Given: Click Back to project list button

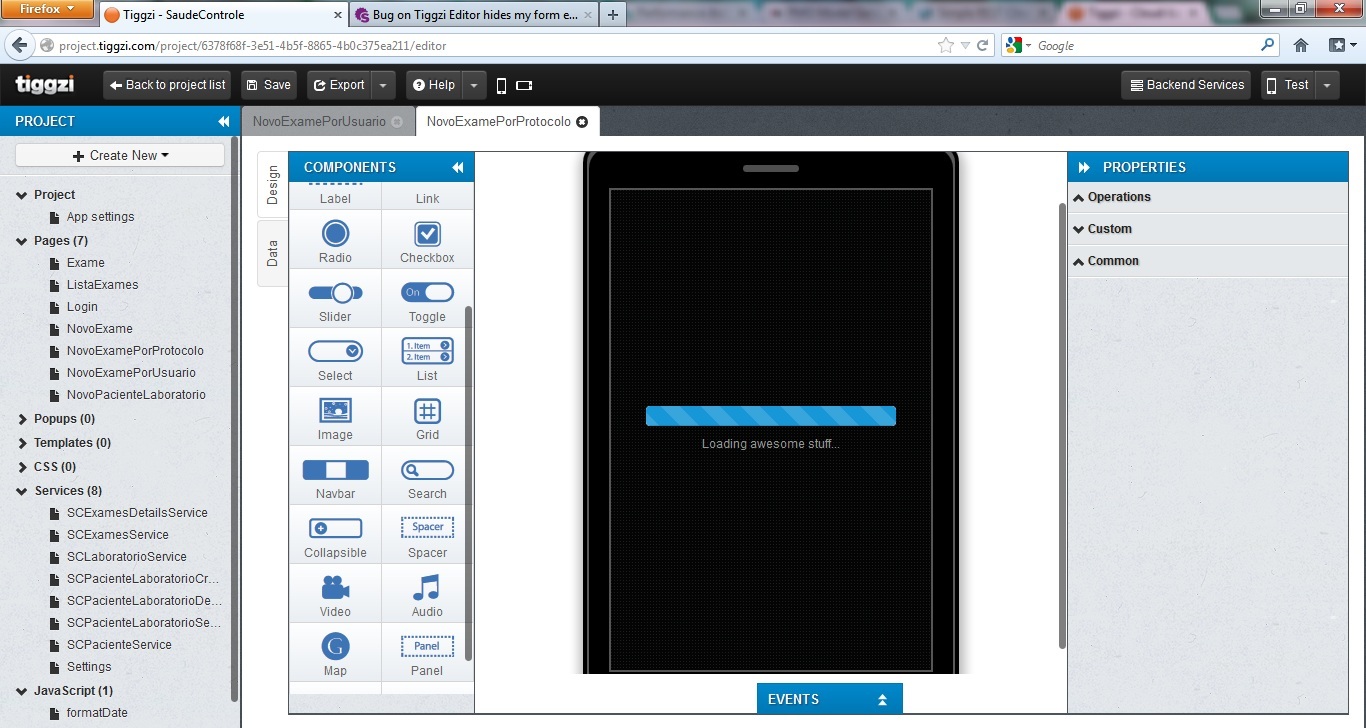Looking at the screenshot, I should (x=167, y=86).
